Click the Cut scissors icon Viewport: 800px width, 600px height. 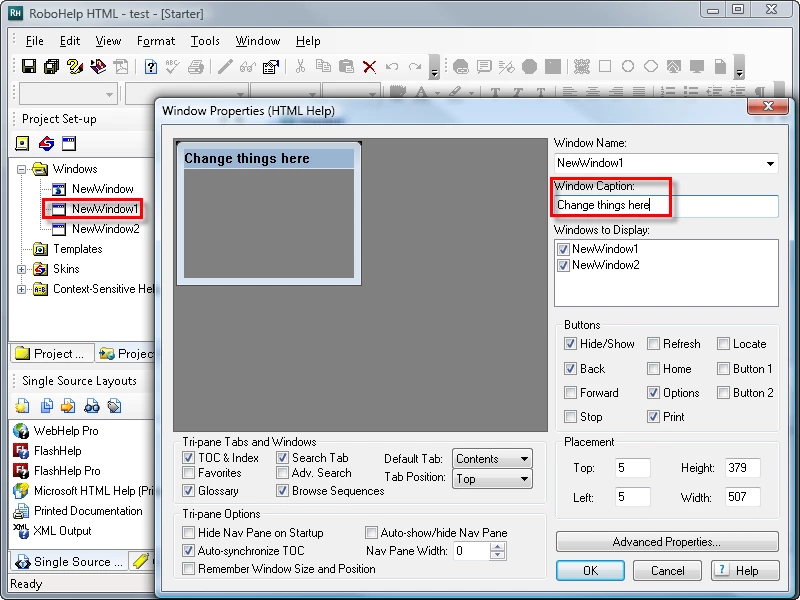[301, 66]
